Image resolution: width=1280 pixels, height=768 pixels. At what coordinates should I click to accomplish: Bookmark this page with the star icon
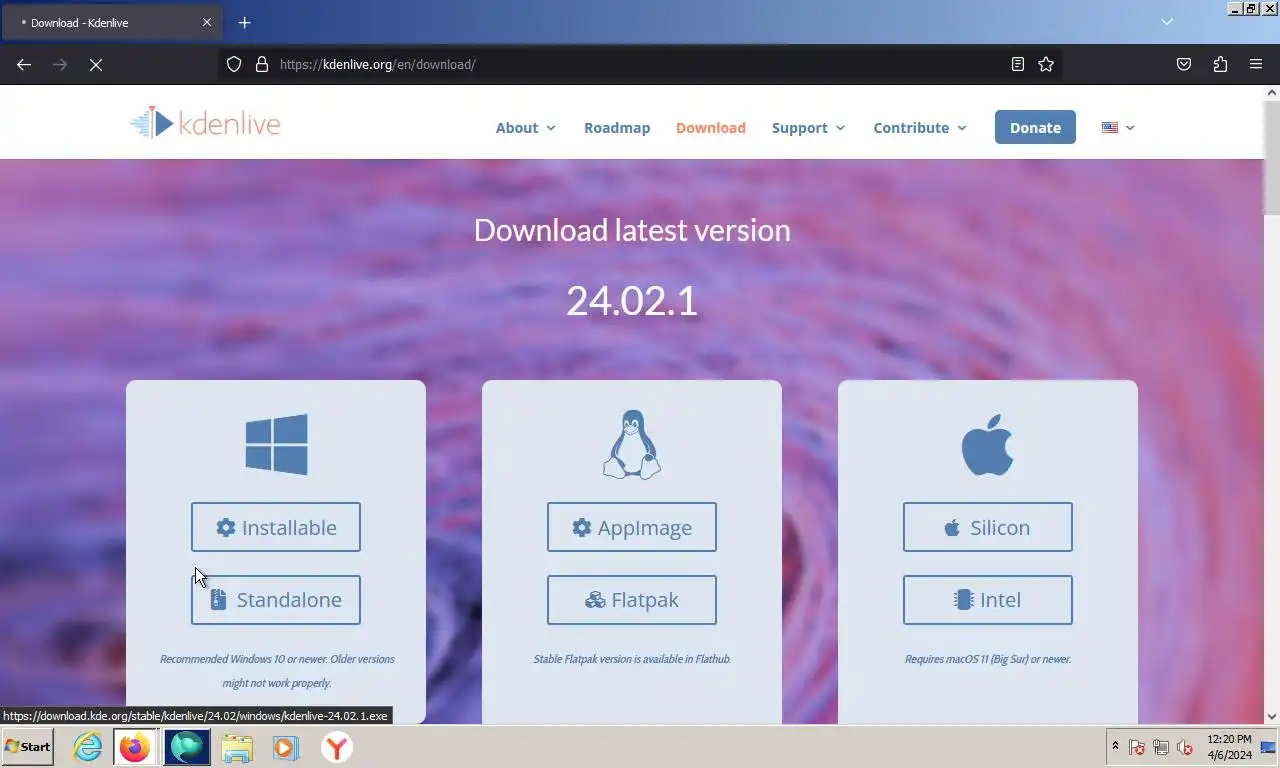pos(1046,64)
